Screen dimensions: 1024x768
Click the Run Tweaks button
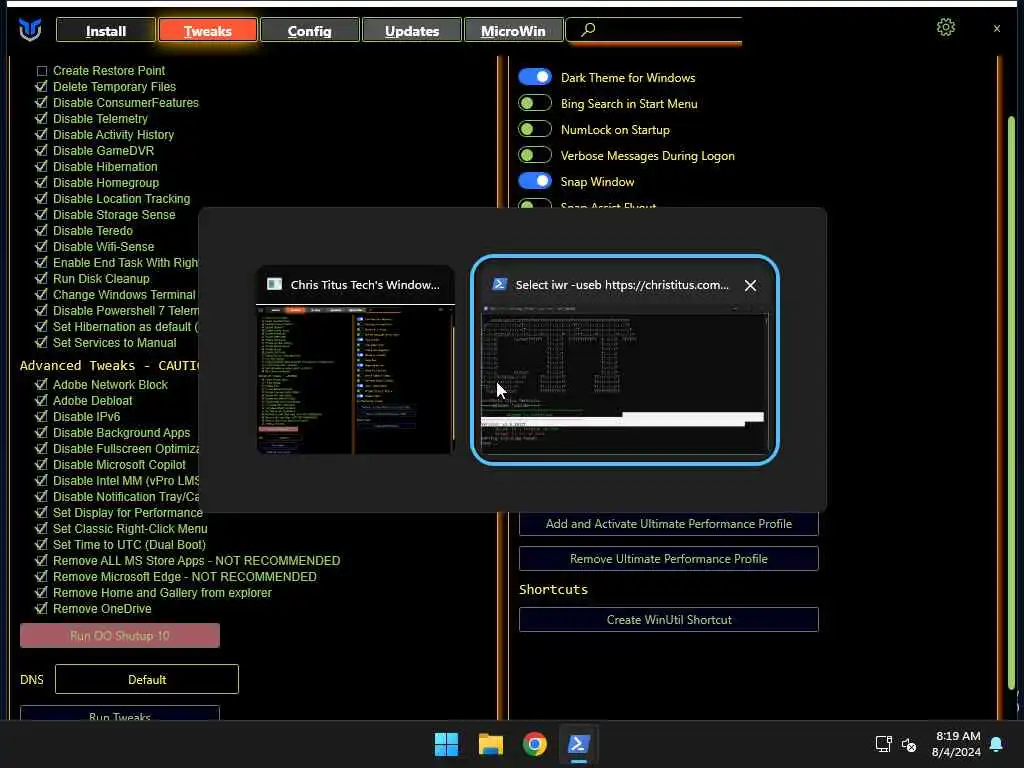tap(120, 714)
